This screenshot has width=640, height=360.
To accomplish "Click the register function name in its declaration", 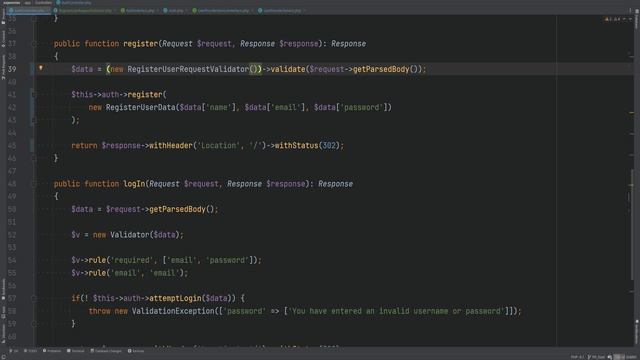I will 141,44.
